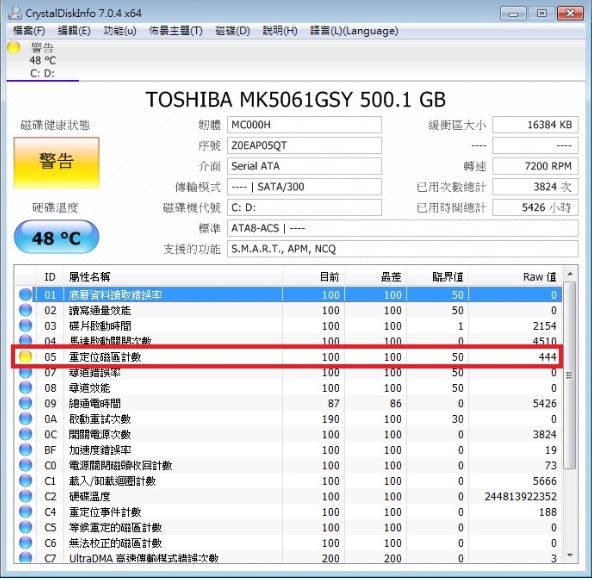592x580 pixels.
Task: Select the 重定位事件計數 attribute row
Action: 288,512
